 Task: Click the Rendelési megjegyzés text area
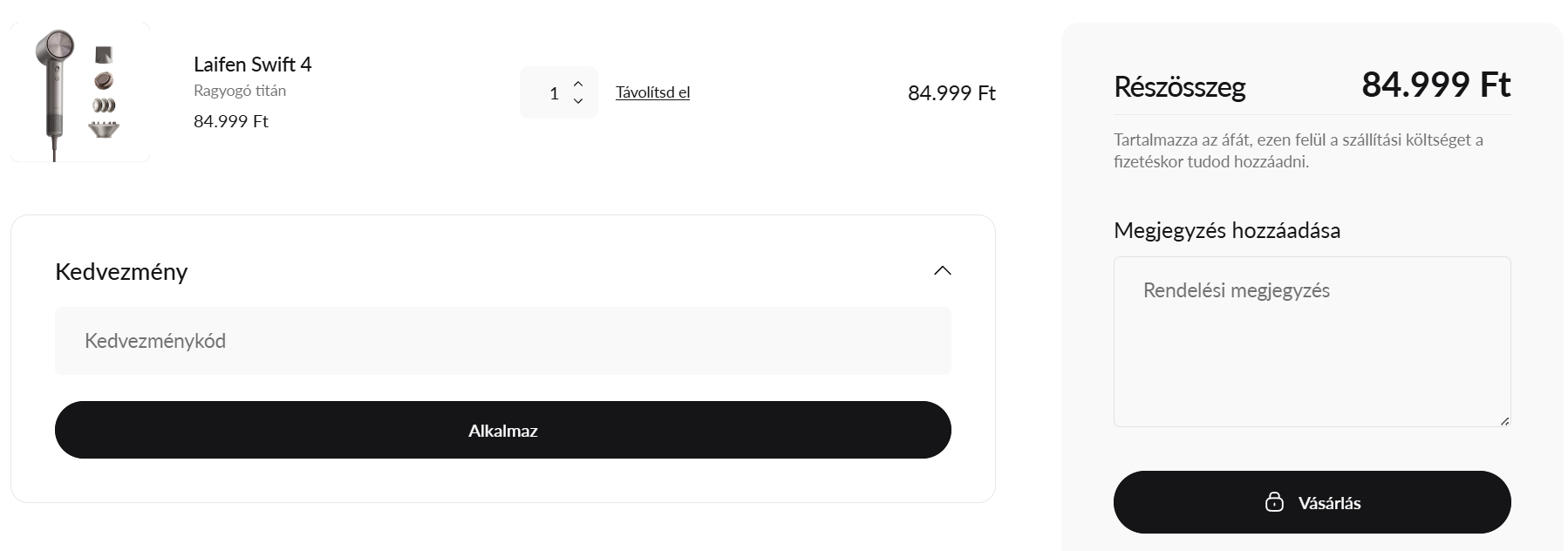[x=1311, y=341]
